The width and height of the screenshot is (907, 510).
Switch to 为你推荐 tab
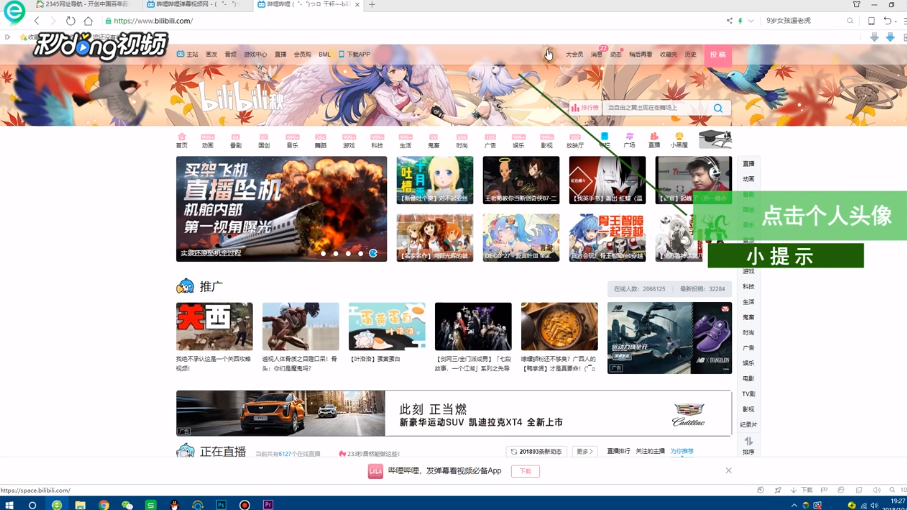tap(682, 451)
